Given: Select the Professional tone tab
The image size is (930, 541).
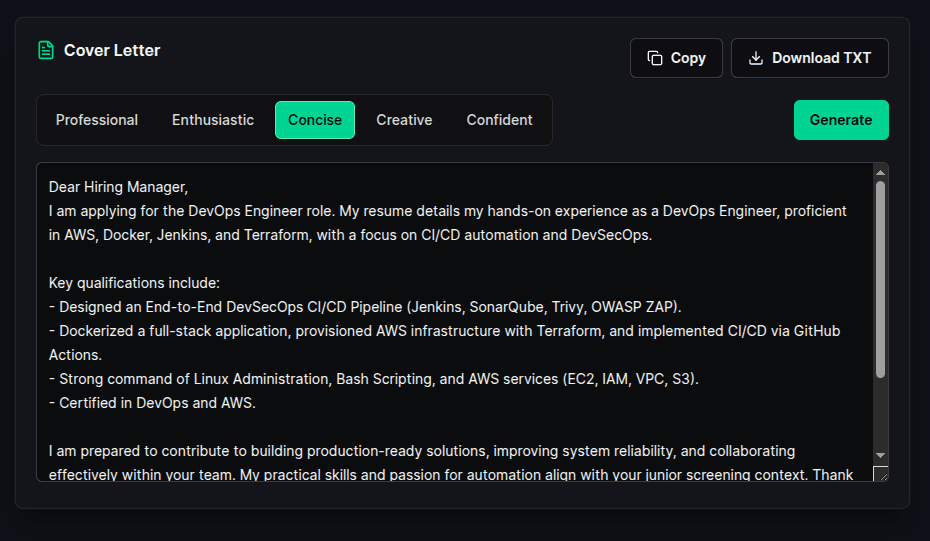Looking at the screenshot, I should [x=97, y=120].
